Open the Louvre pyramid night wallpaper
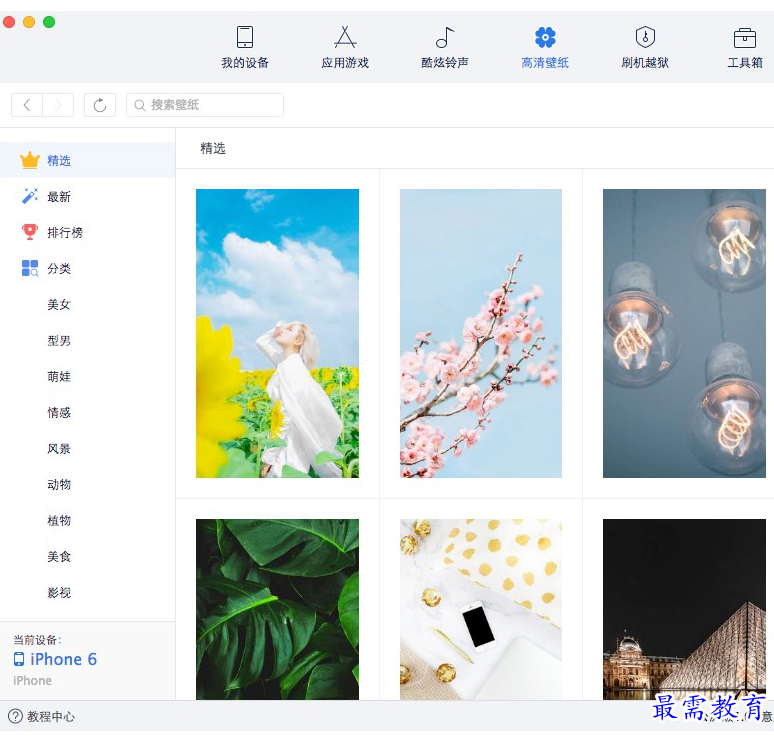The height and width of the screenshot is (739, 774). coord(684,609)
